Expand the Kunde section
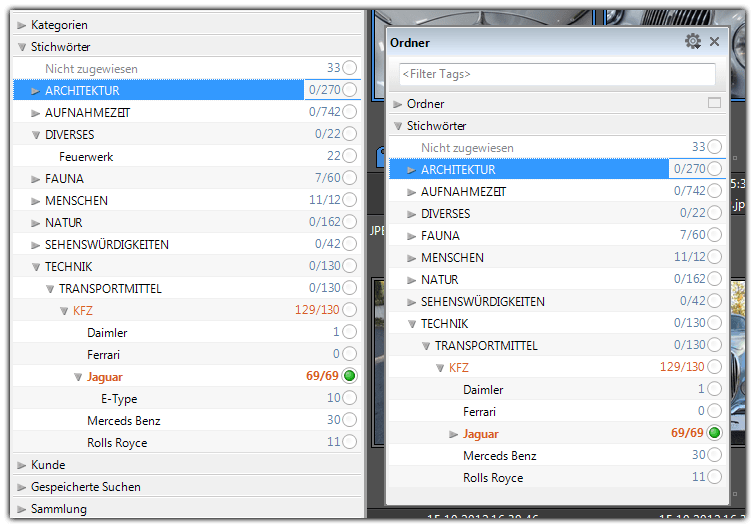Image resolution: width=755 pixels, height=528 pixels. 22,465
